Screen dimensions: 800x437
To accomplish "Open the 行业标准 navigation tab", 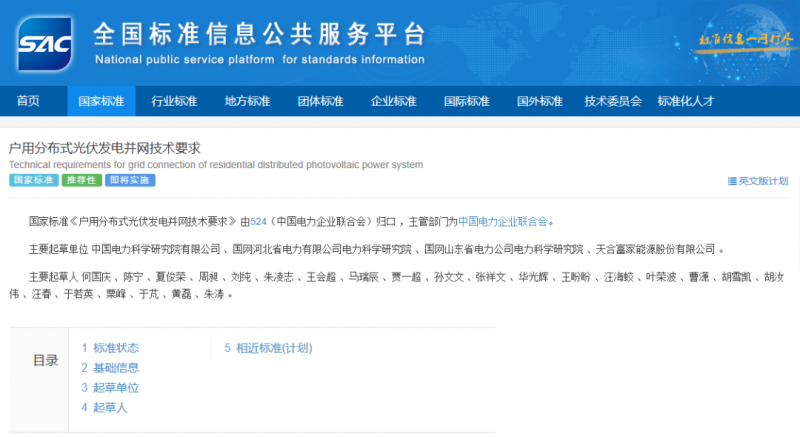I will [174, 101].
